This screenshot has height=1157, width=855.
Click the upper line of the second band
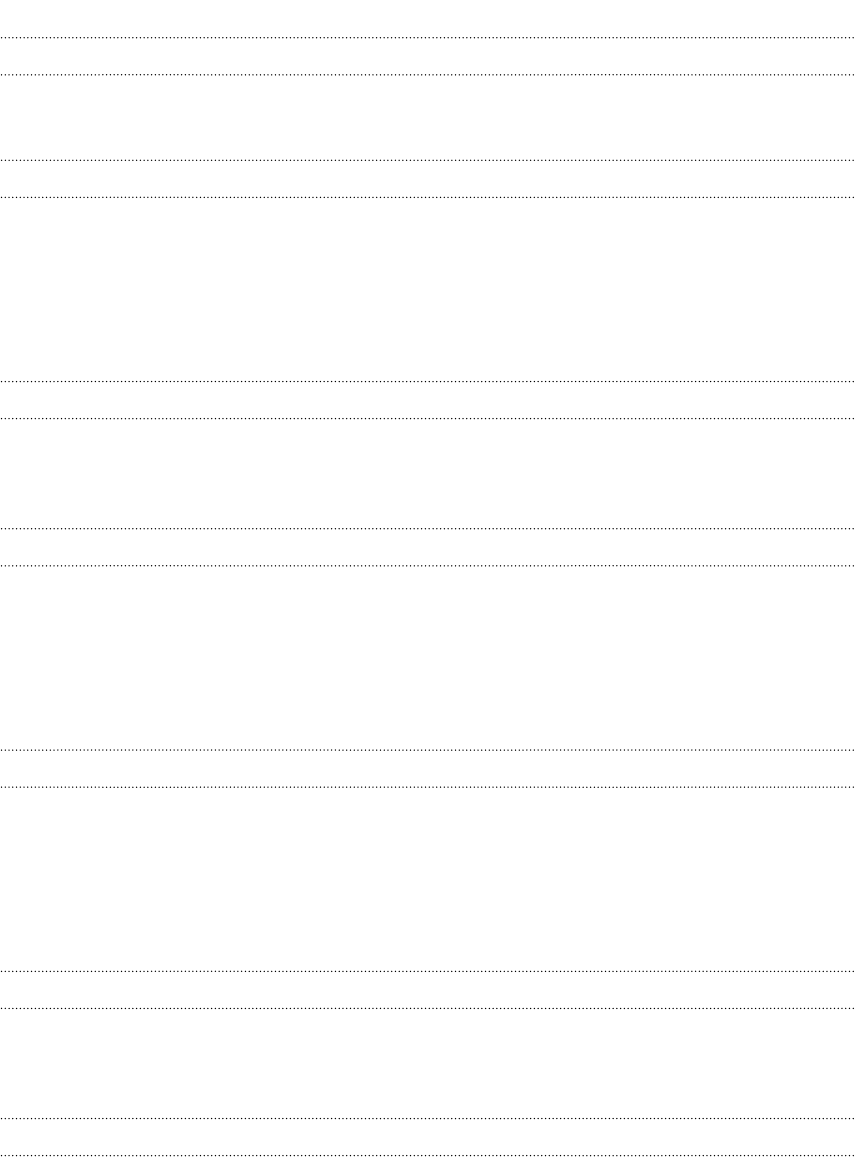click(x=427, y=160)
